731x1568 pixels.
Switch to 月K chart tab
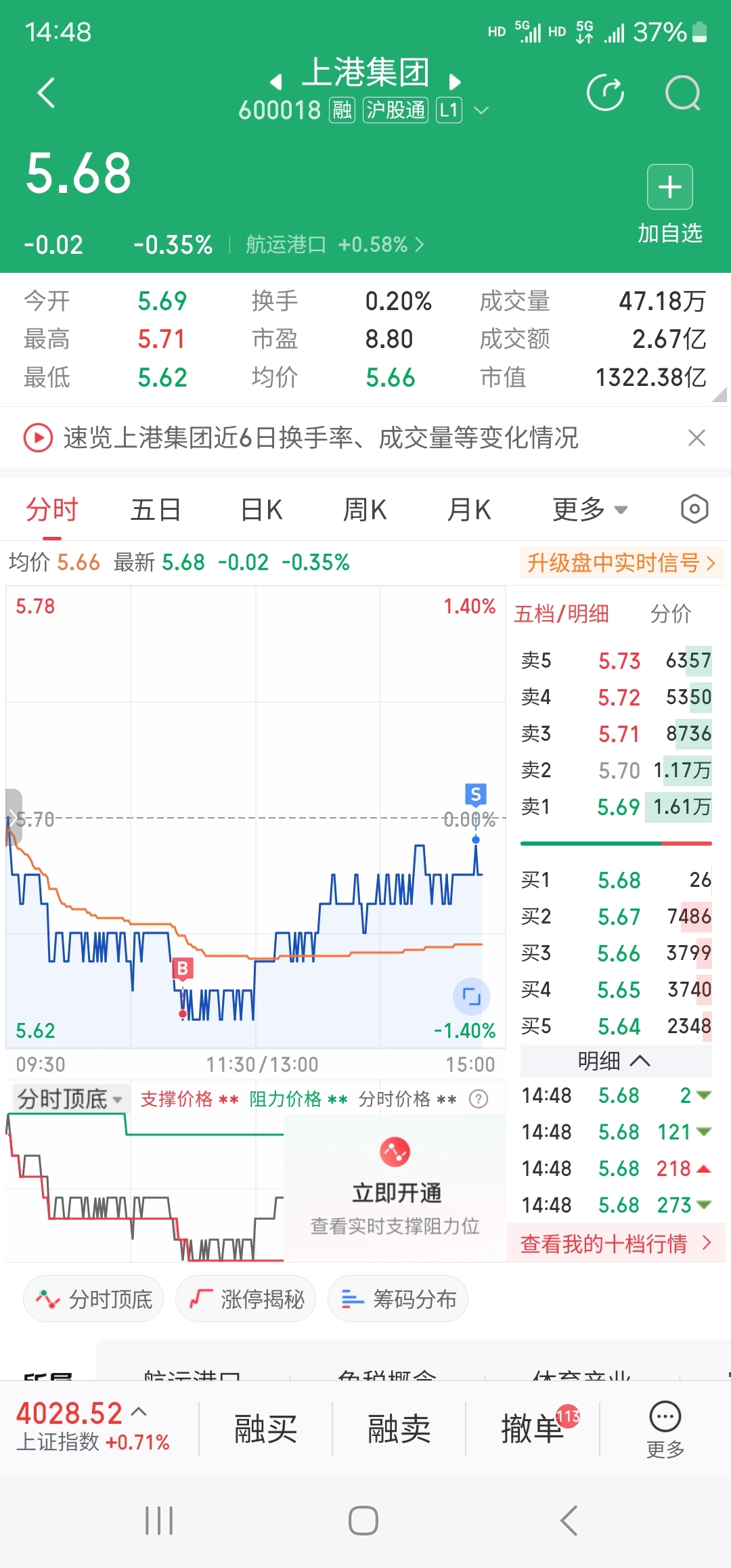pyautogui.click(x=469, y=509)
